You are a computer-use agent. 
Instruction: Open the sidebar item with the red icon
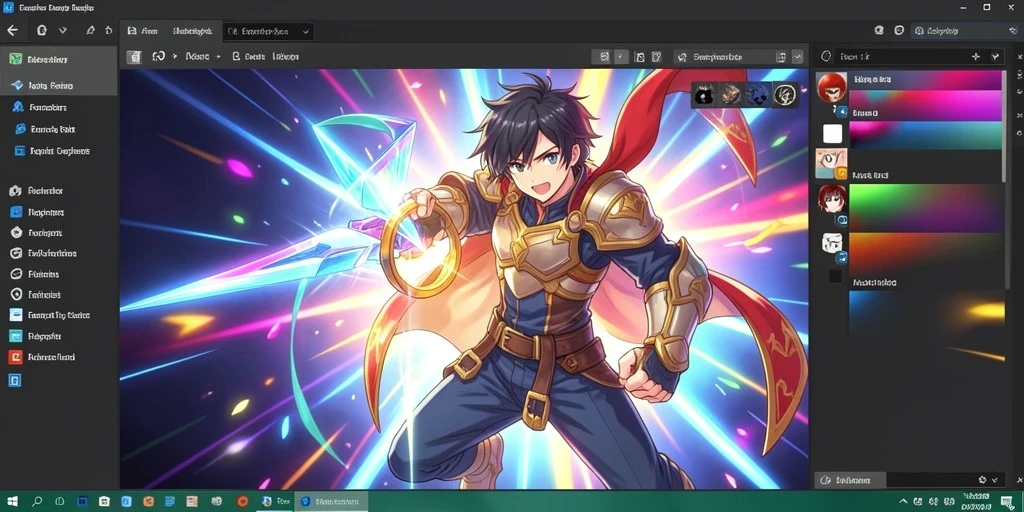click(x=42, y=357)
